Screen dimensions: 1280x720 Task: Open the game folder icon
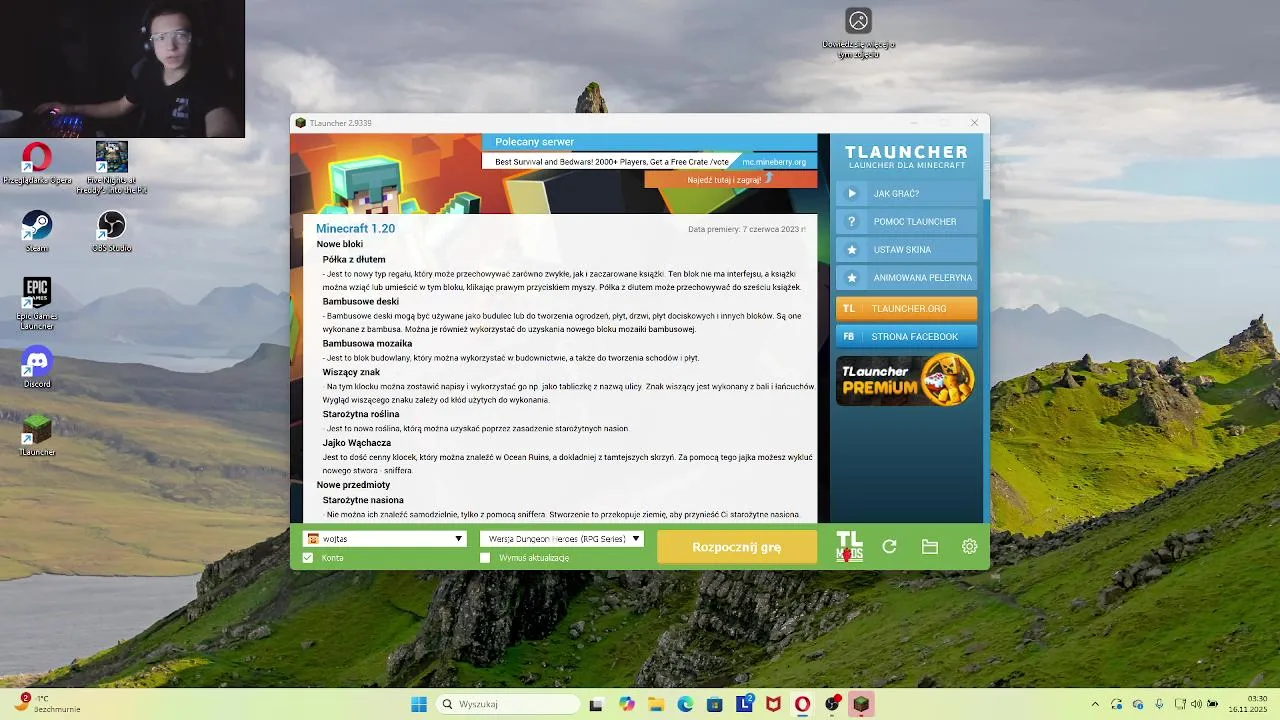930,547
